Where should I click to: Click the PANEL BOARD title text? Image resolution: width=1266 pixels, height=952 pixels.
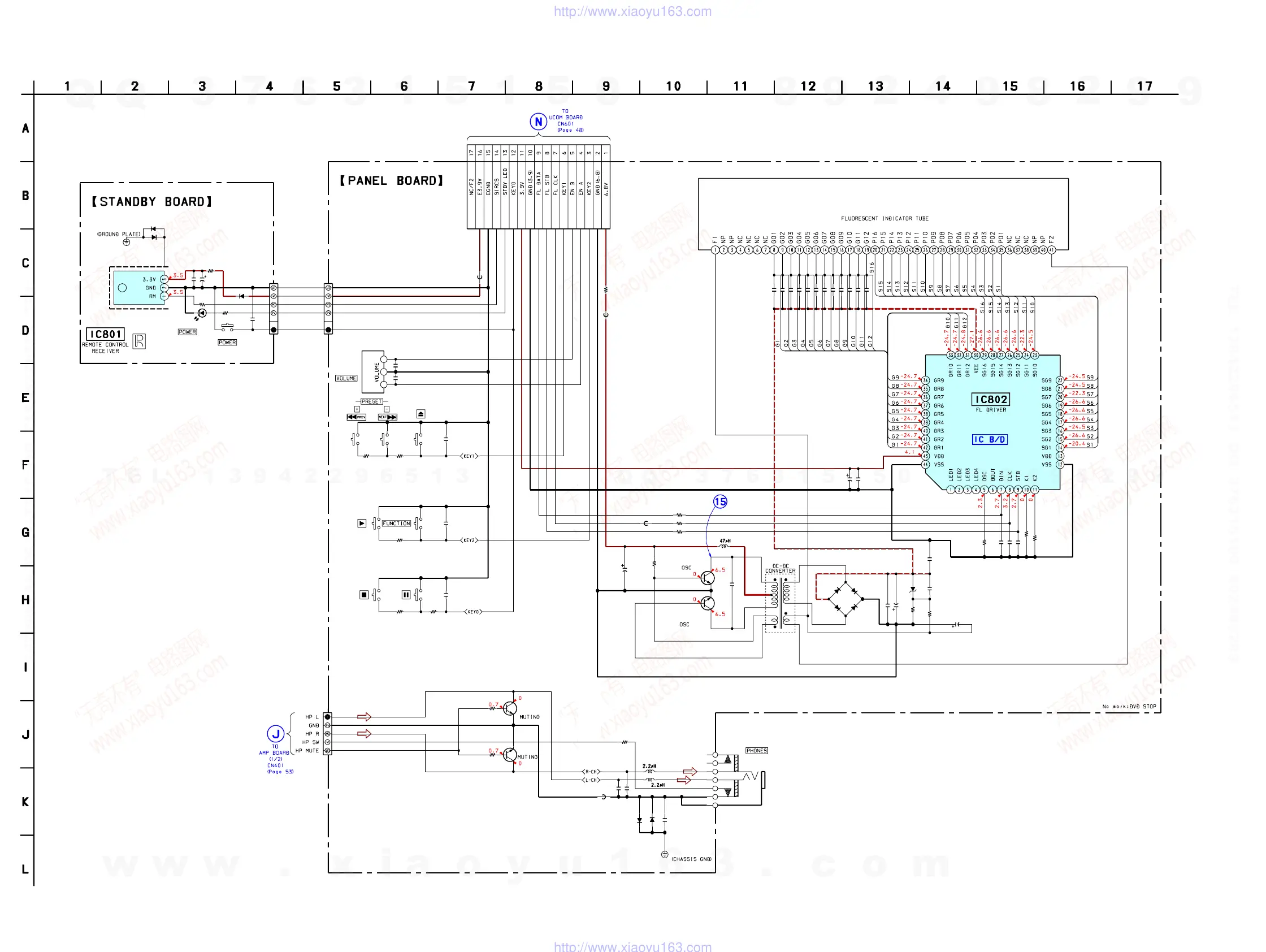[392, 181]
